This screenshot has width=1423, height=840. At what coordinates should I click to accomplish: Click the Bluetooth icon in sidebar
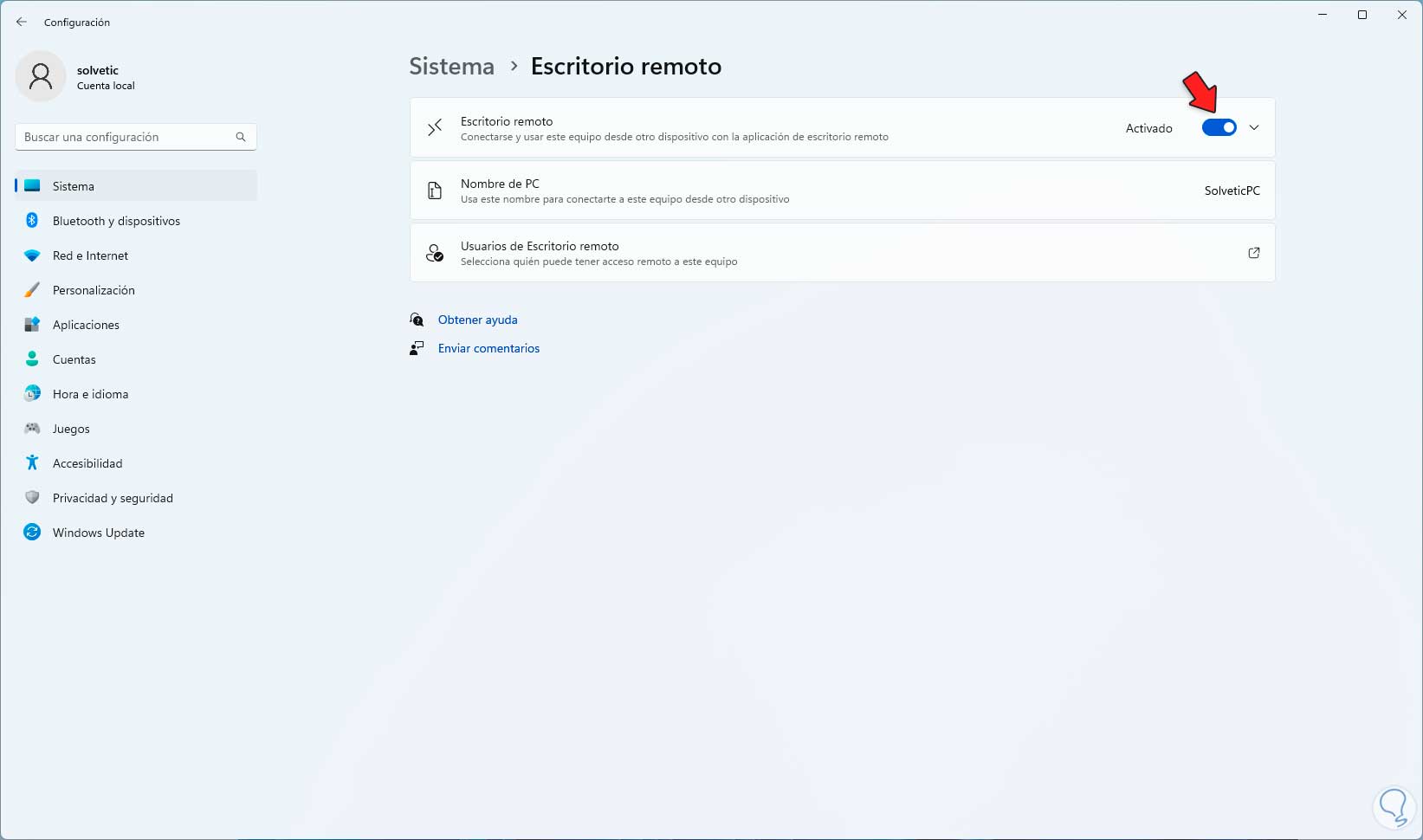[x=32, y=221]
